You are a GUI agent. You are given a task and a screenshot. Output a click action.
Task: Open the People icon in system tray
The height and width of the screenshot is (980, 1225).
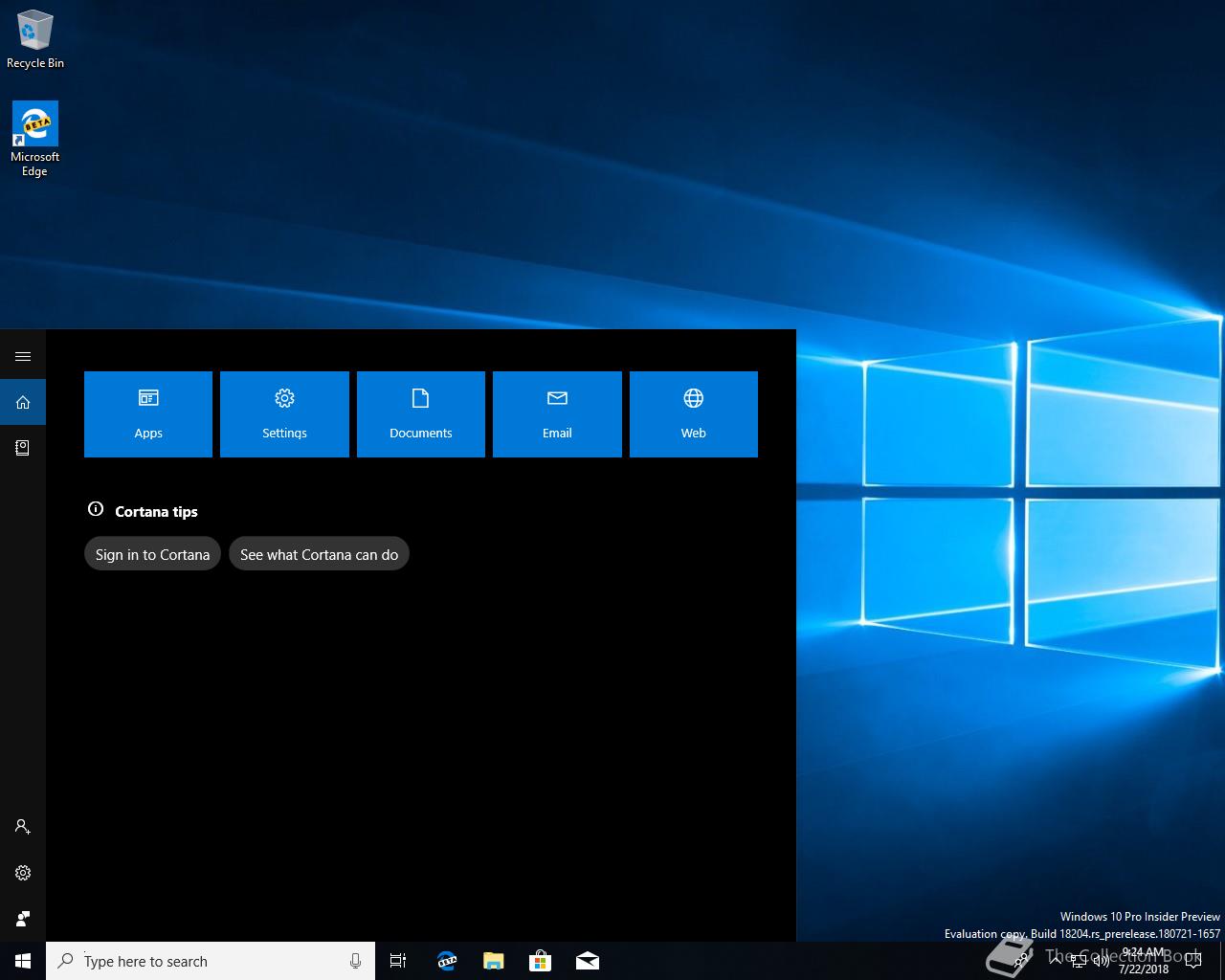[x=1022, y=961]
